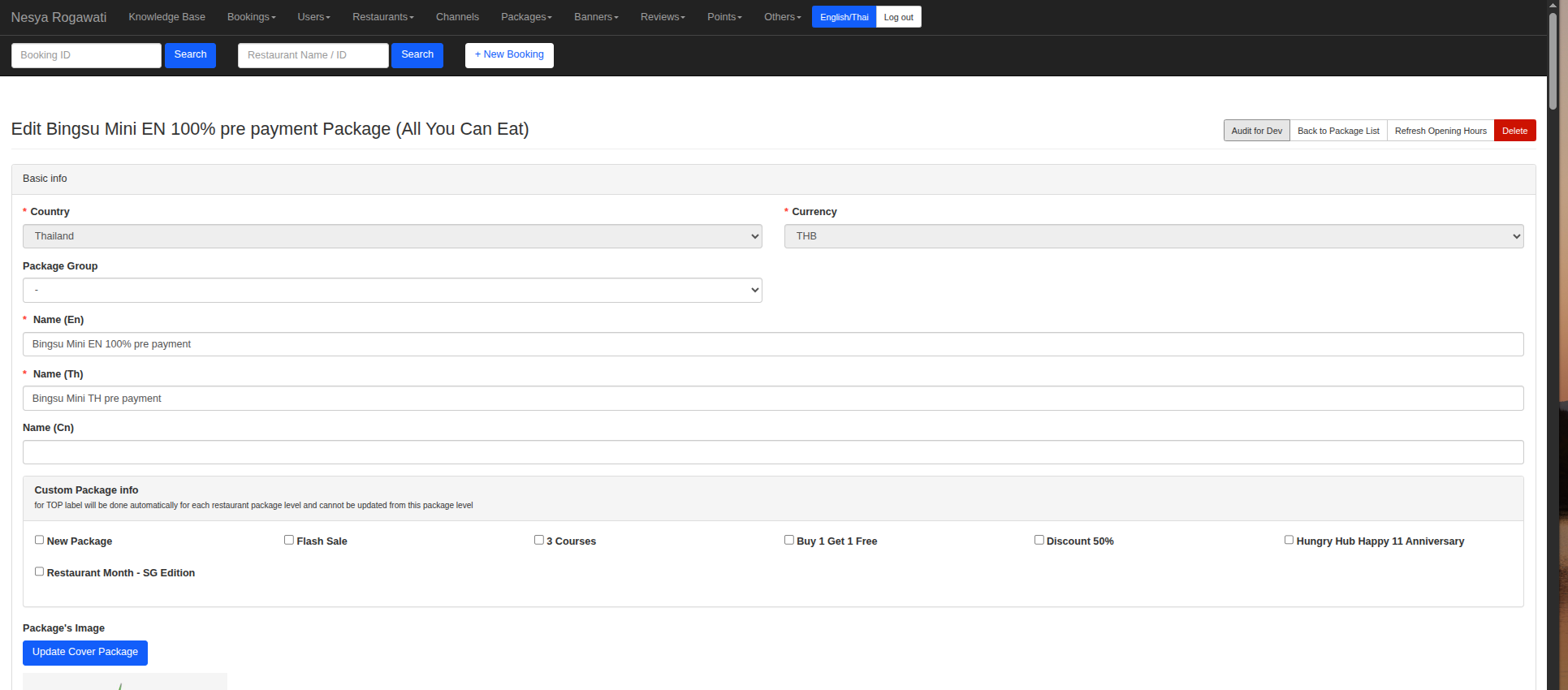Click the red Delete button
The width and height of the screenshot is (1568, 690).
coord(1514,131)
